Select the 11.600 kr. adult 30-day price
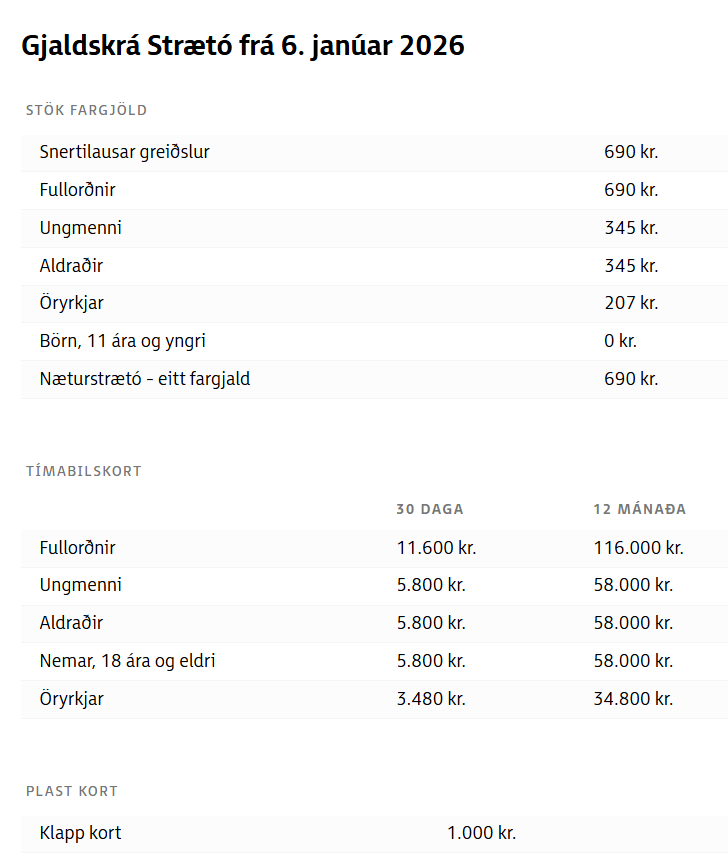728x863 pixels. pos(436,548)
